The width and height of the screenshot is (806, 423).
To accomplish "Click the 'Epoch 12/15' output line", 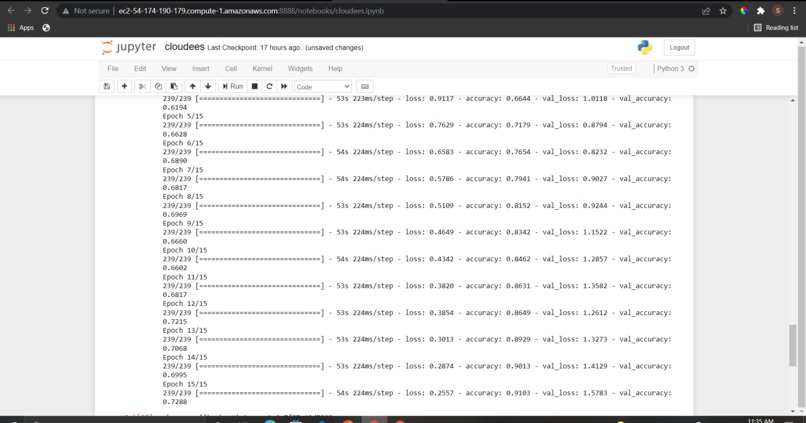I will tap(185, 304).
